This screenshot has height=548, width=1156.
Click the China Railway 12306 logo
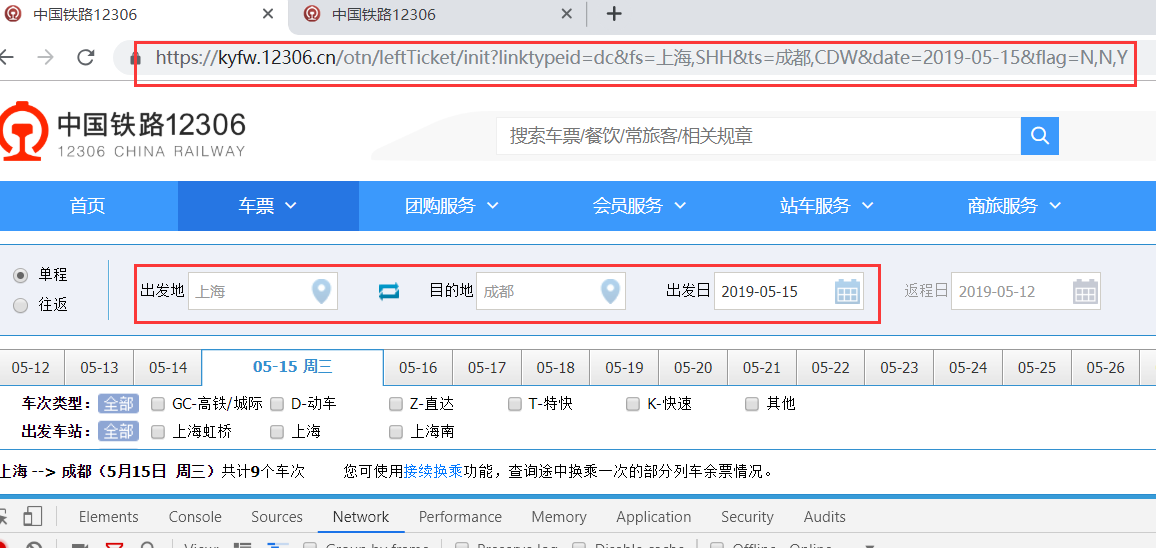pos(123,133)
